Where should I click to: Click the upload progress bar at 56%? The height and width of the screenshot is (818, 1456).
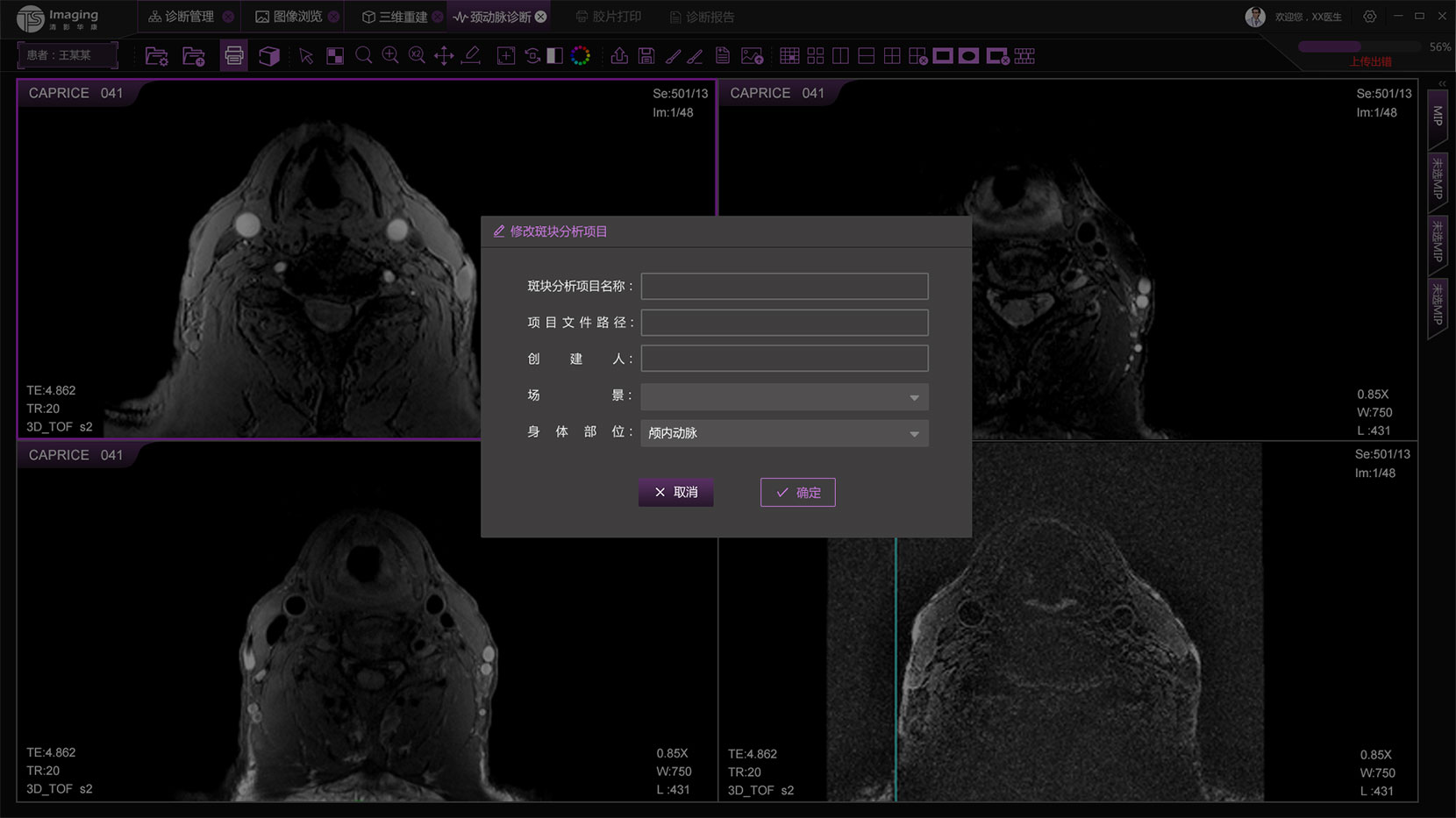coord(1358,46)
